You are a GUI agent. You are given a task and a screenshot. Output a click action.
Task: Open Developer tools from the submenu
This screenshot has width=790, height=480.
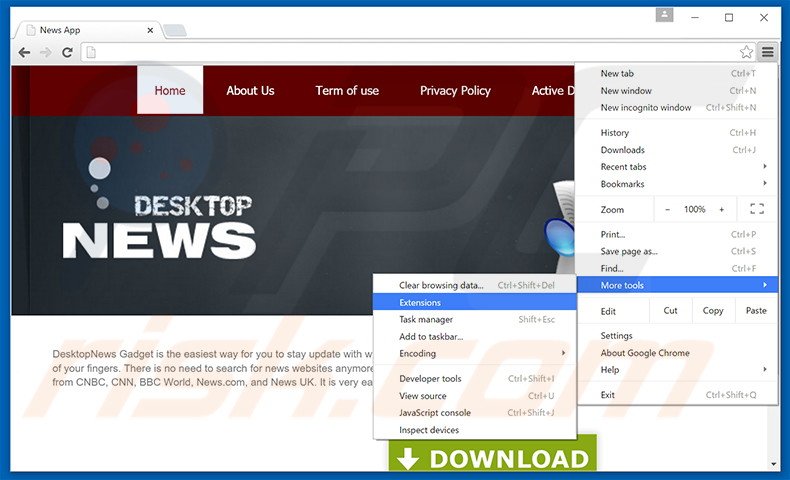click(475, 379)
